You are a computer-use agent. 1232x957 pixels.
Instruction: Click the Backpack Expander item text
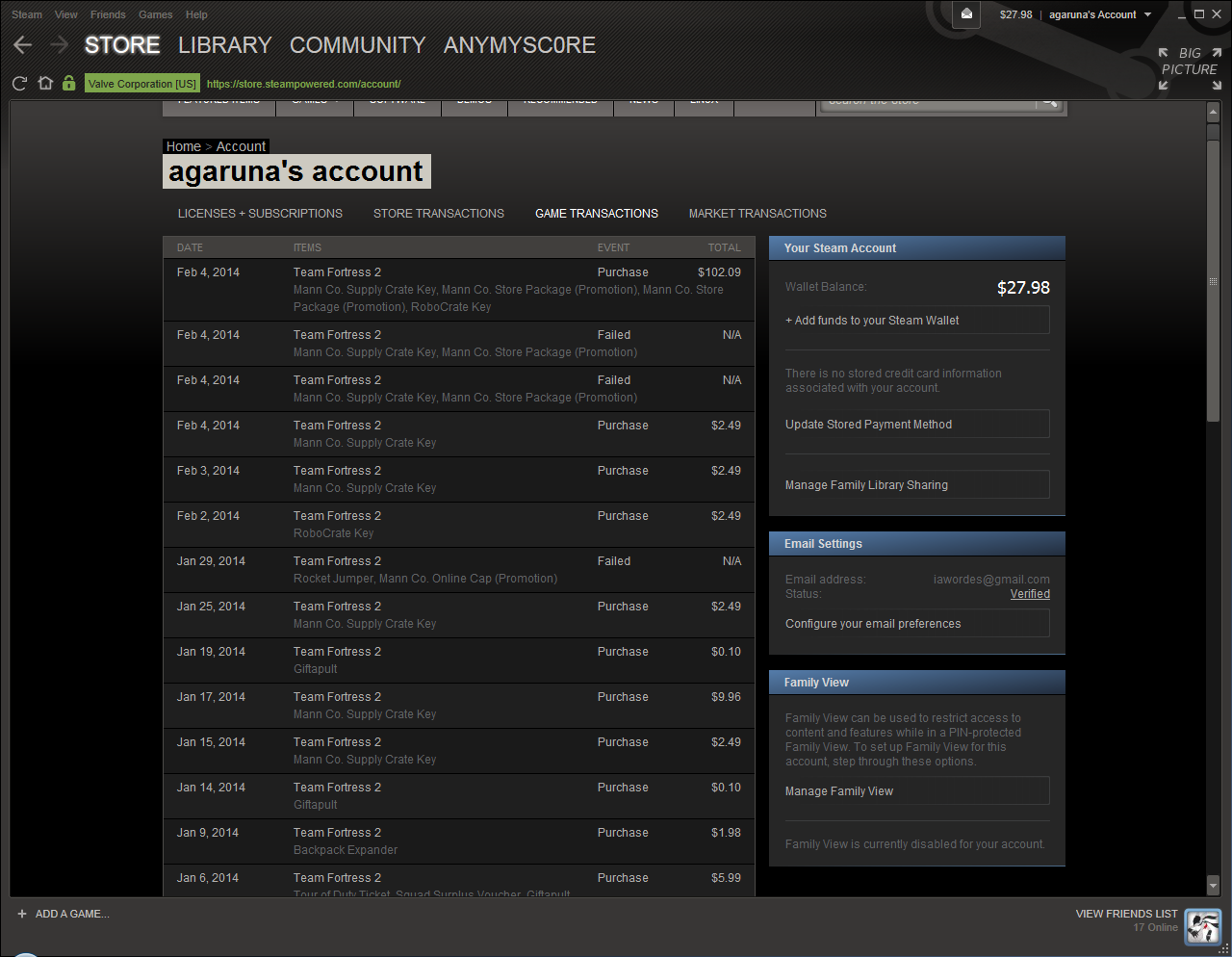[346, 850]
